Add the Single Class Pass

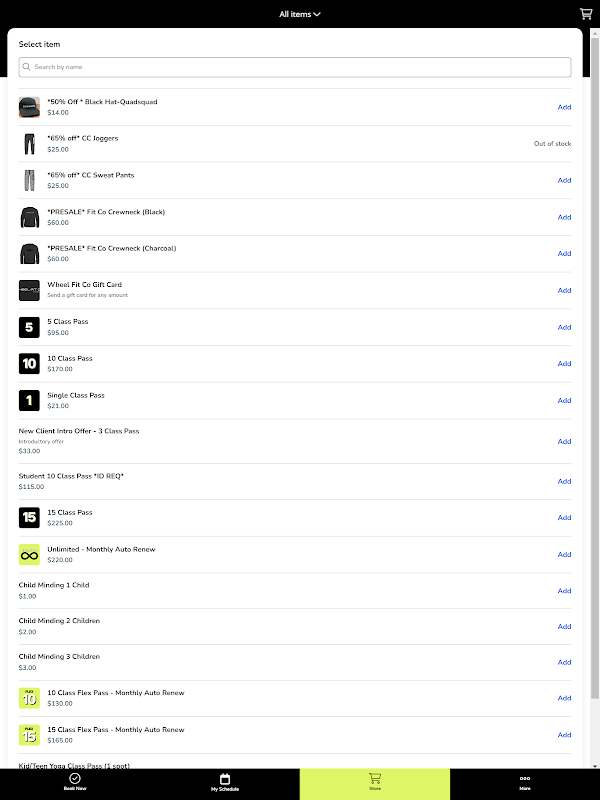(564, 401)
